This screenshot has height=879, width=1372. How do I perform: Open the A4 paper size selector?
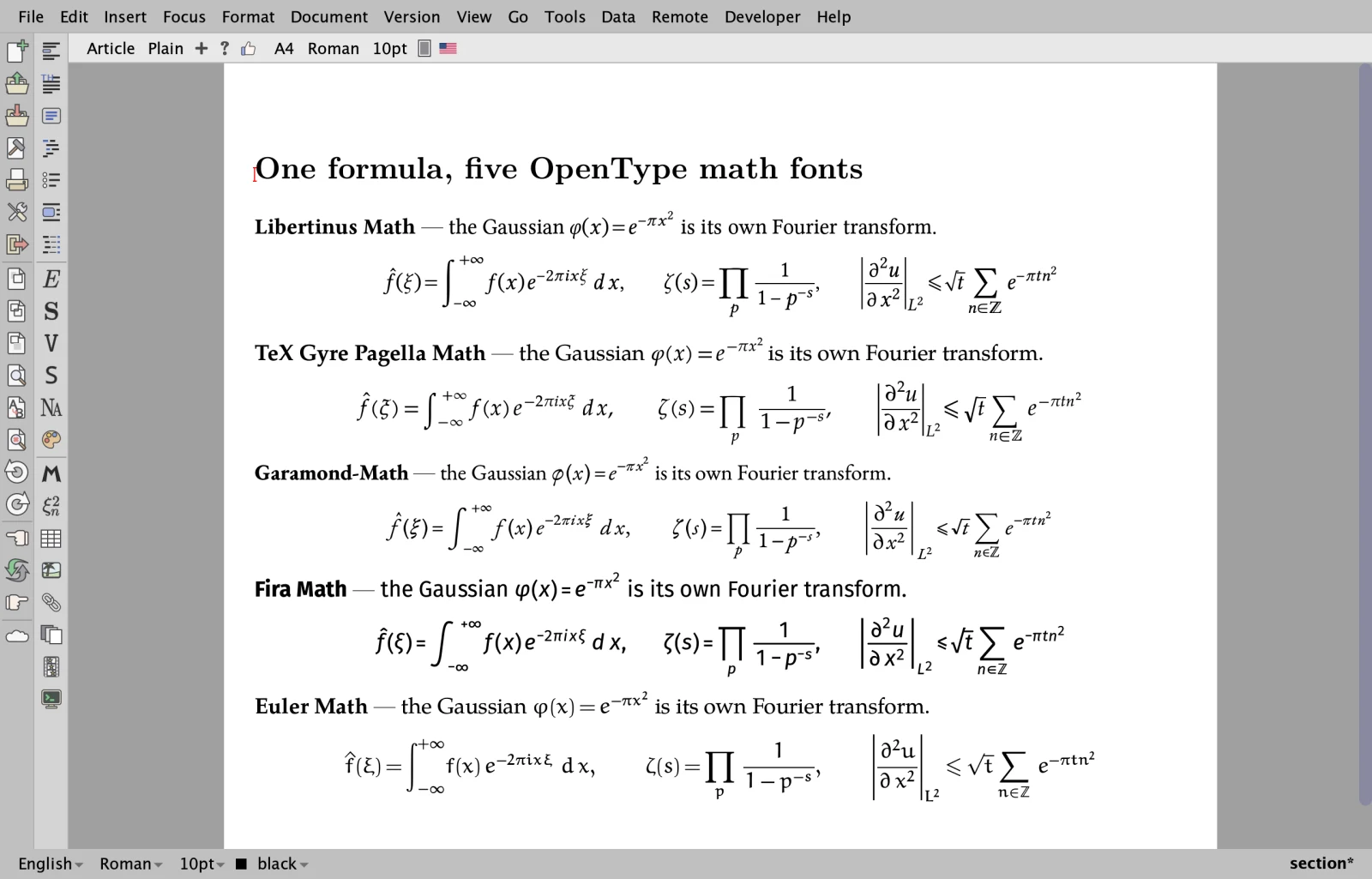pos(284,49)
